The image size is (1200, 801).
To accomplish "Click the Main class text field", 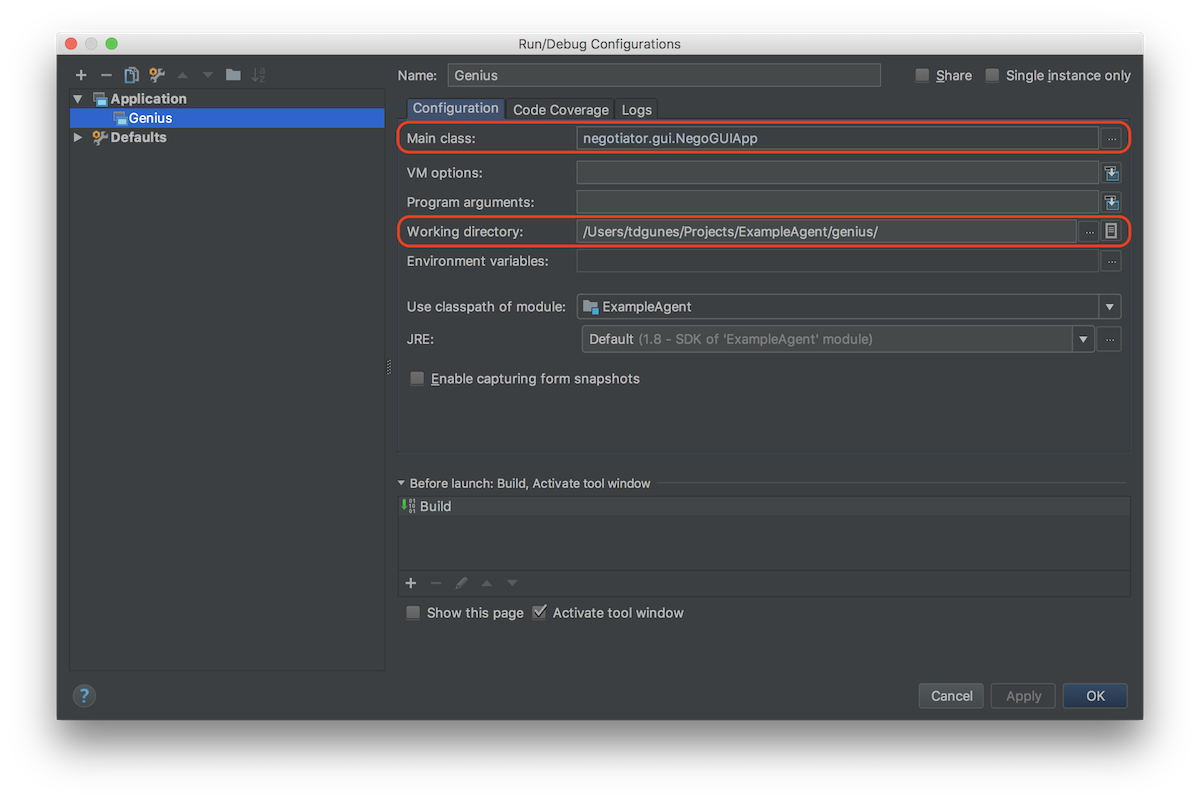I will click(x=837, y=138).
